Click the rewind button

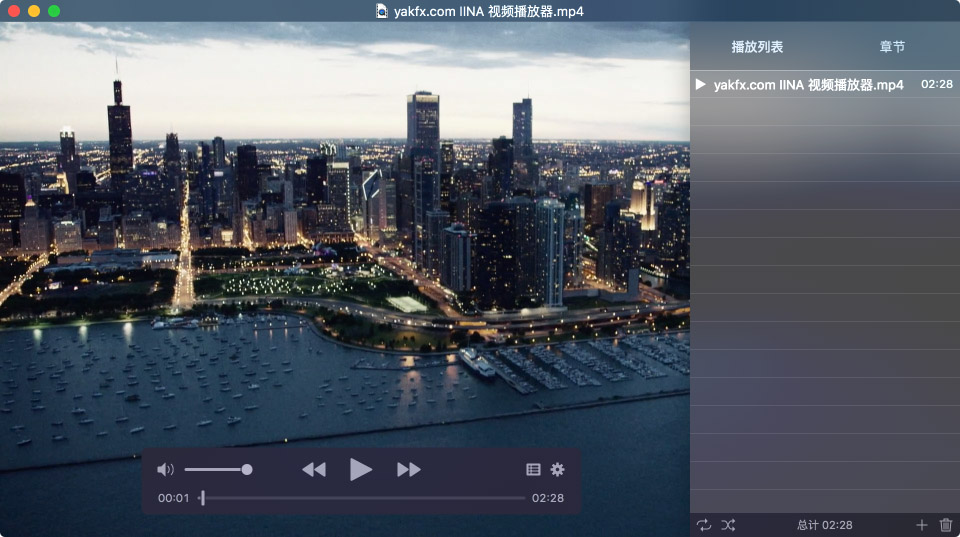pos(314,470)
